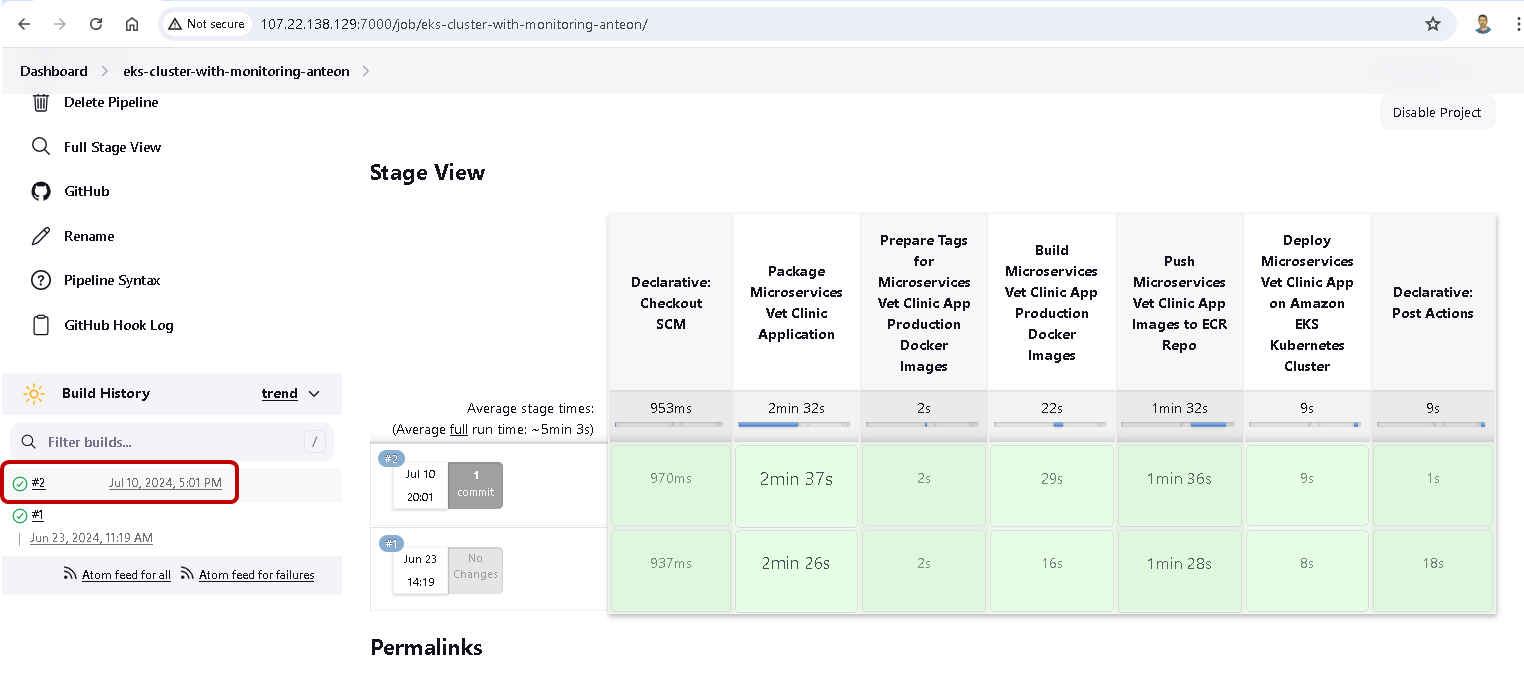This screenshot has height=691, width=1524.
Task: Click the GitHub octocat icon in sidebar
Action: 41,191
